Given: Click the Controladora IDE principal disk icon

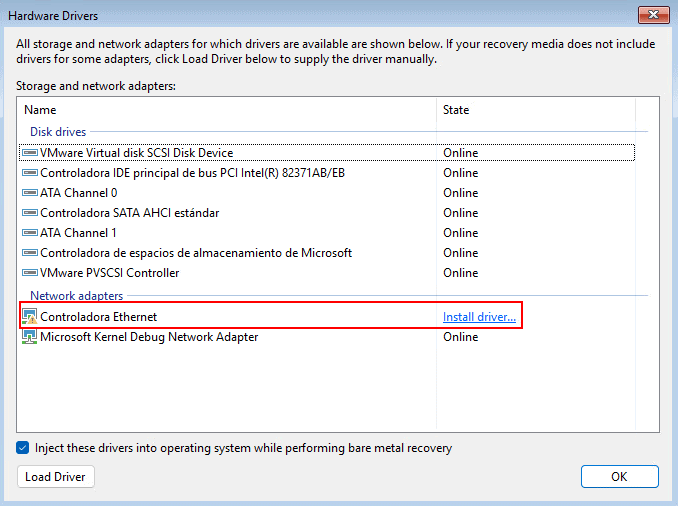Looking at the screenshot, I should (x=29, y=173).
